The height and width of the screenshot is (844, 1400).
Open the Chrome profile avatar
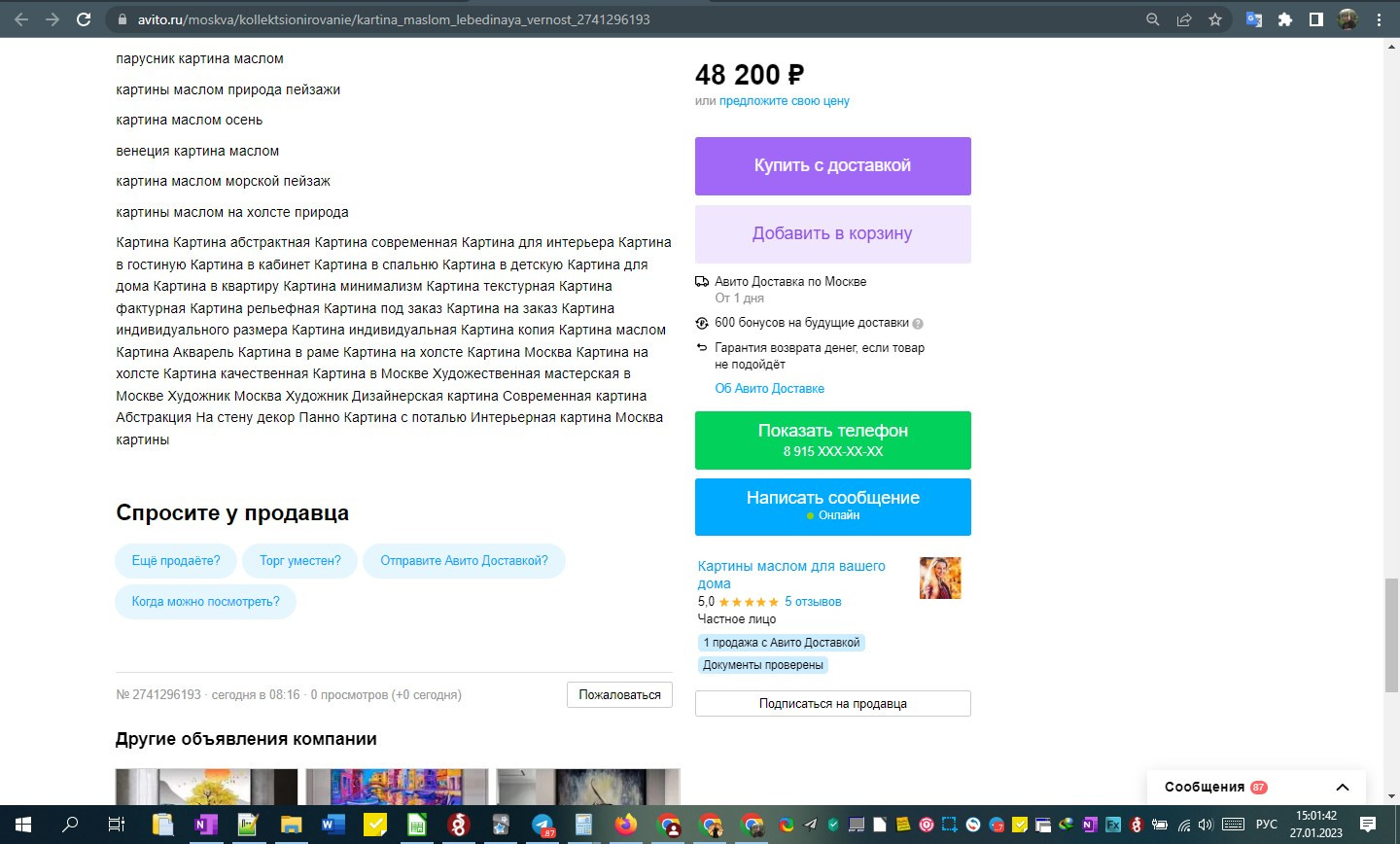[1347, 19]
